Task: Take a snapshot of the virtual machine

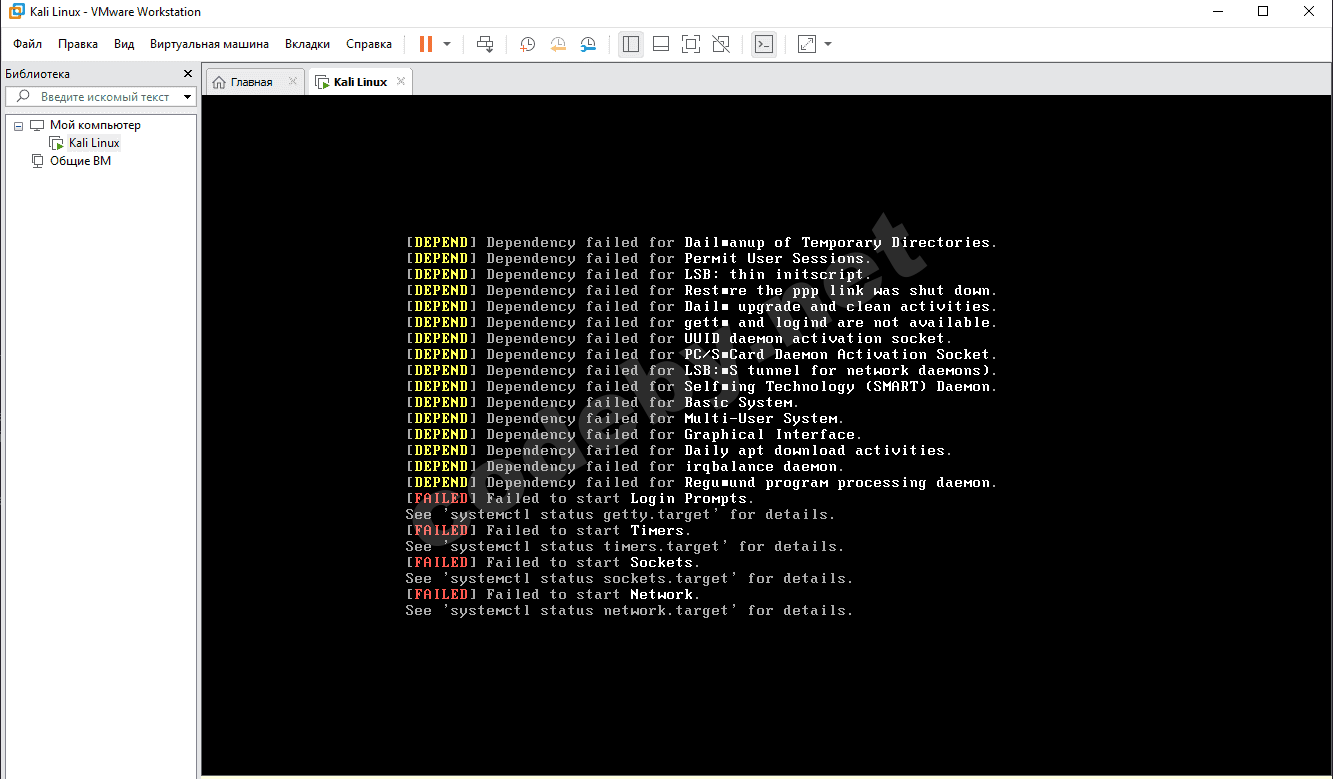Action: (527, 44)
